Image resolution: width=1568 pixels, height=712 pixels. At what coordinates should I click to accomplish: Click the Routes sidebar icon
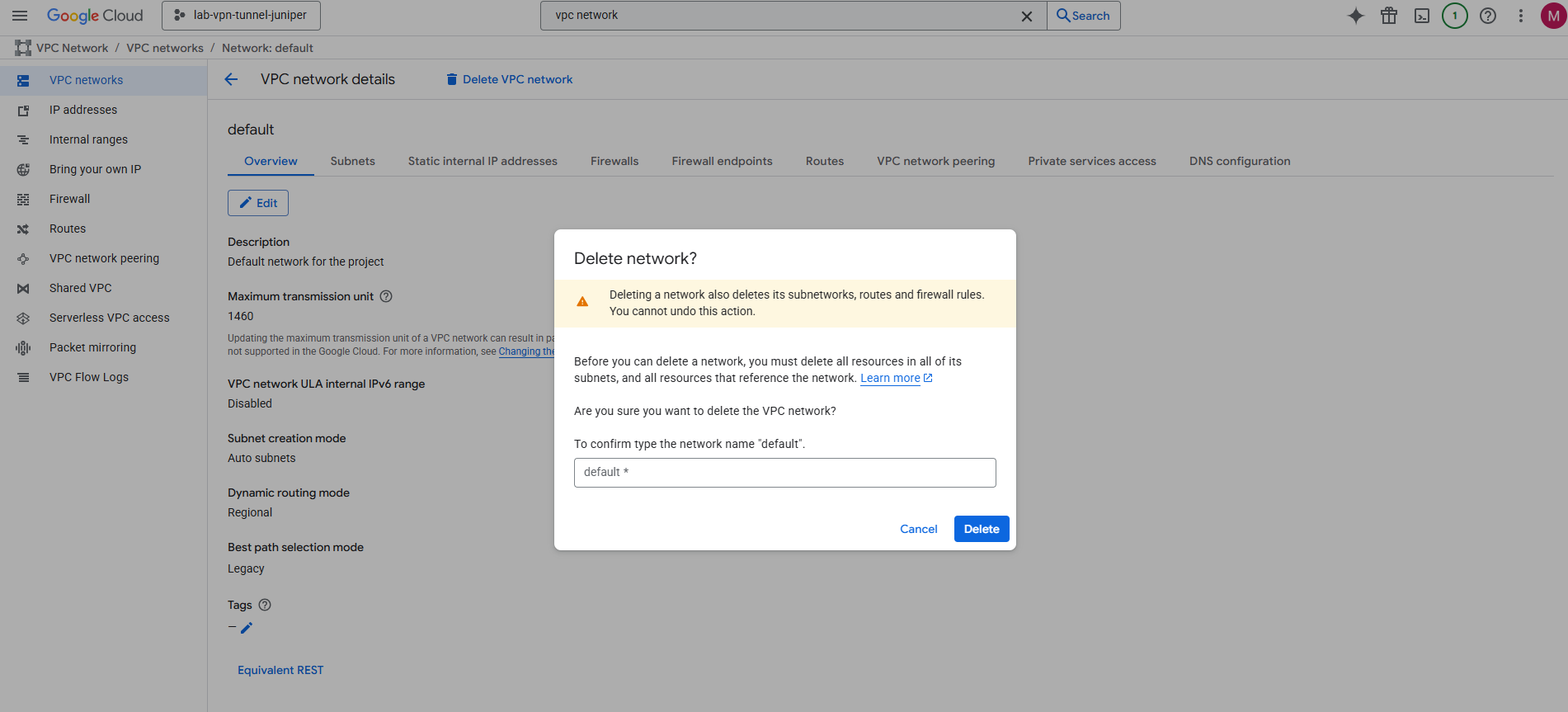point(23,229)
